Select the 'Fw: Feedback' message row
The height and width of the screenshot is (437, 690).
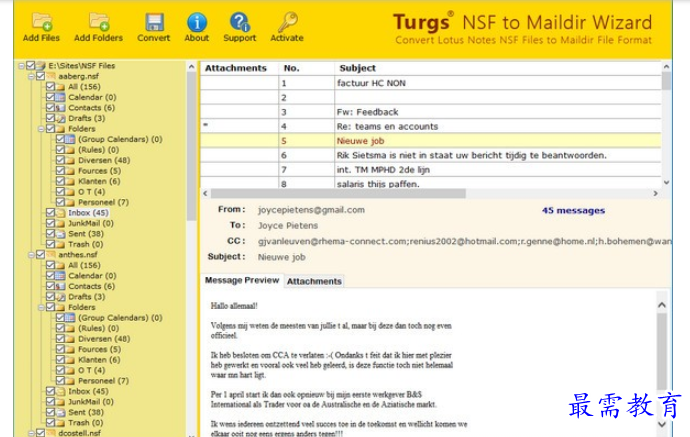point(431,112)
